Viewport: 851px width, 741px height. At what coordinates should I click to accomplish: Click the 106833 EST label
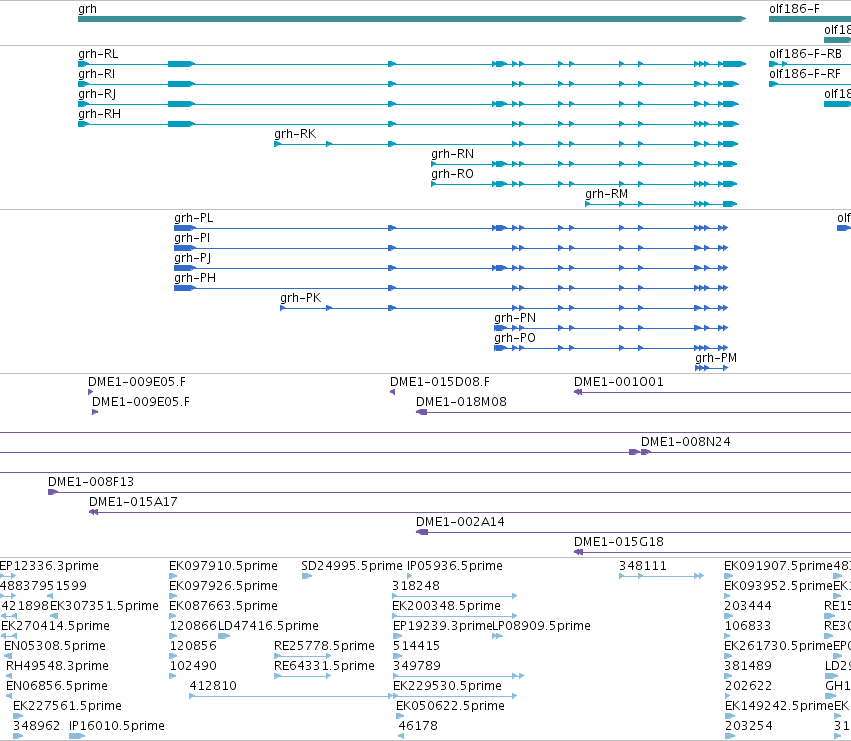pos(748,626)
